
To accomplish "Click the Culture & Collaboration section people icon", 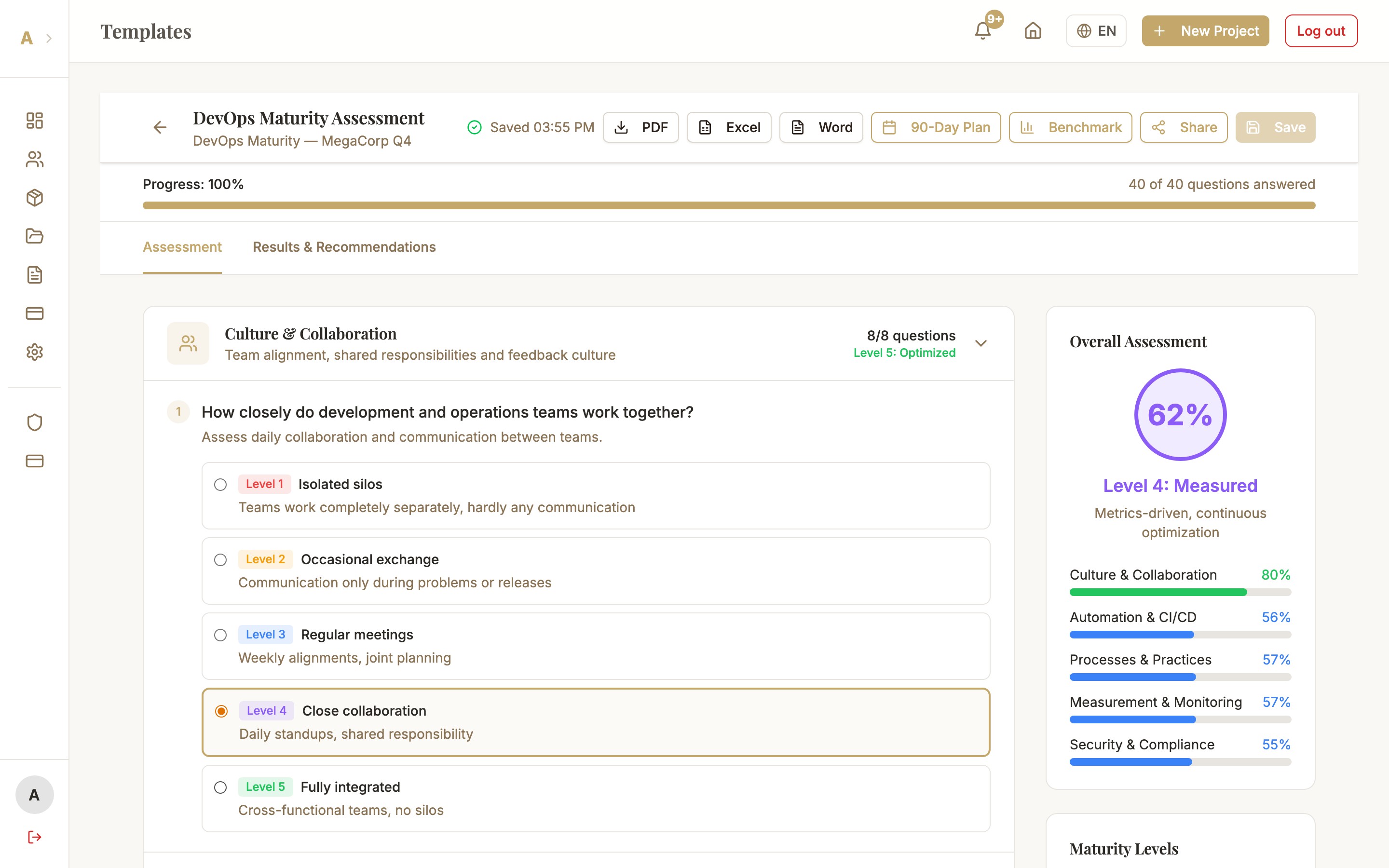I will [188, 343].
